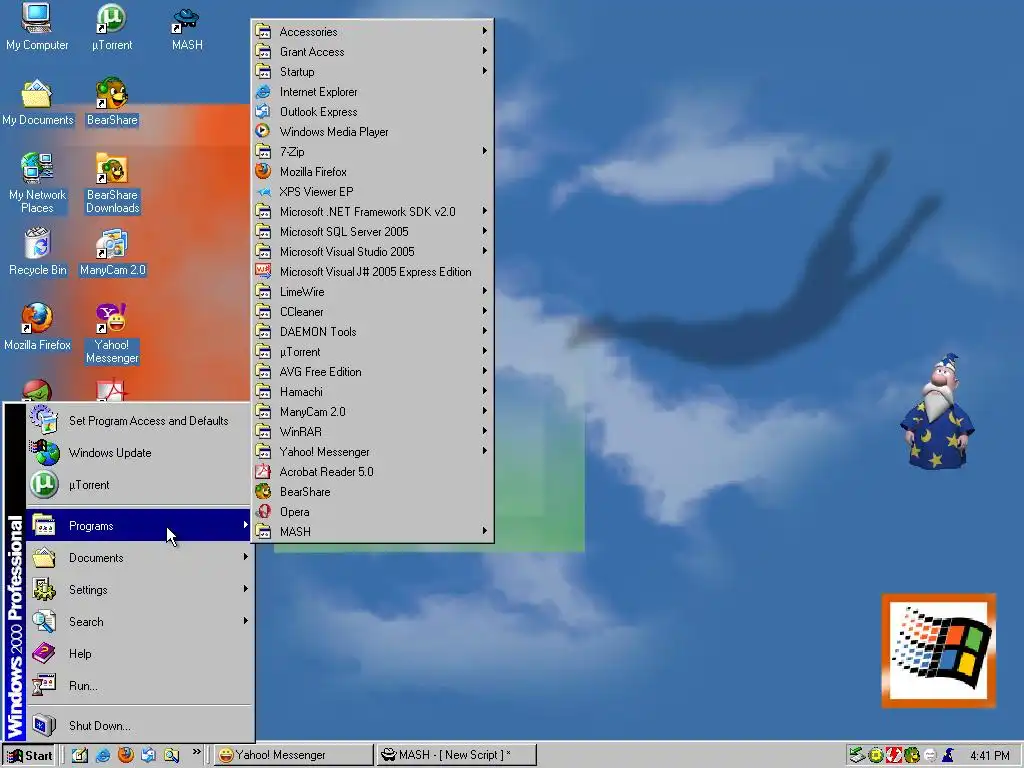Launch Internet Explorer from quick launch
The width and height of the screenshot is (1024, 768).
coord(103,755)
